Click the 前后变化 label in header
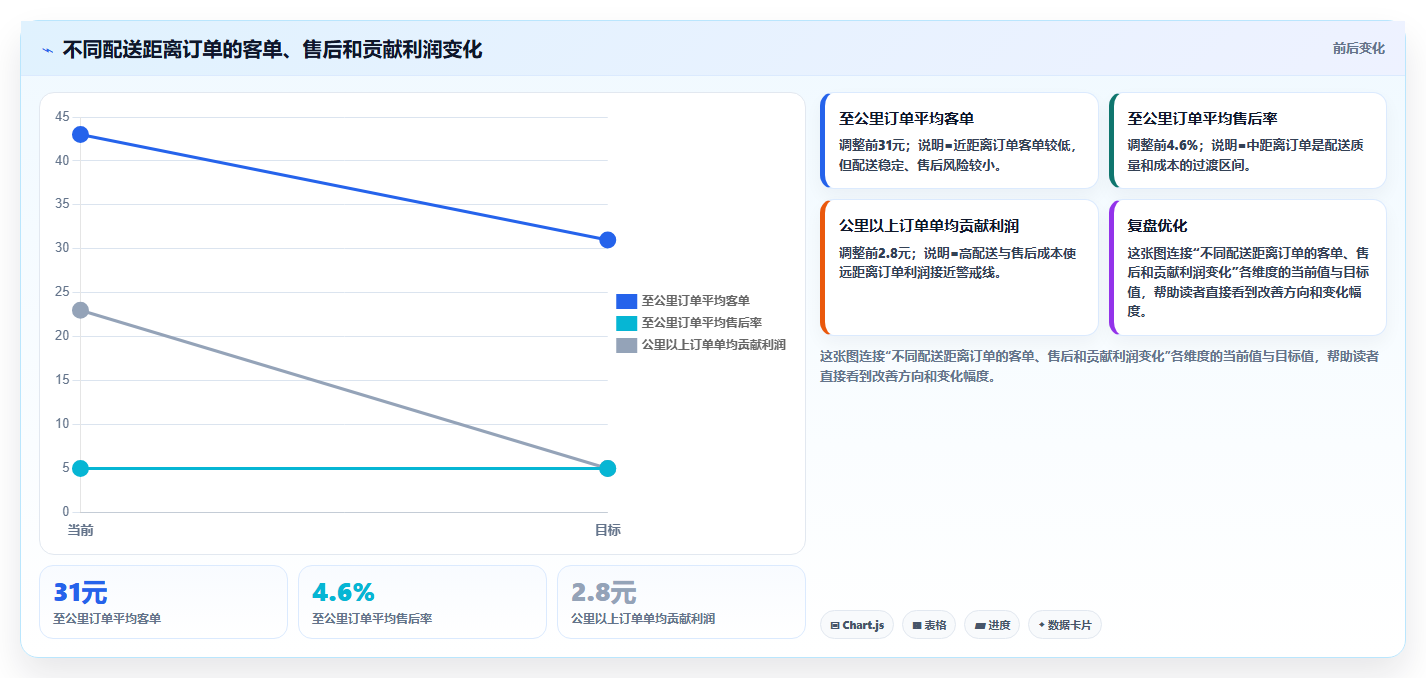1426x678 pixels. [x=1358, y=48]
